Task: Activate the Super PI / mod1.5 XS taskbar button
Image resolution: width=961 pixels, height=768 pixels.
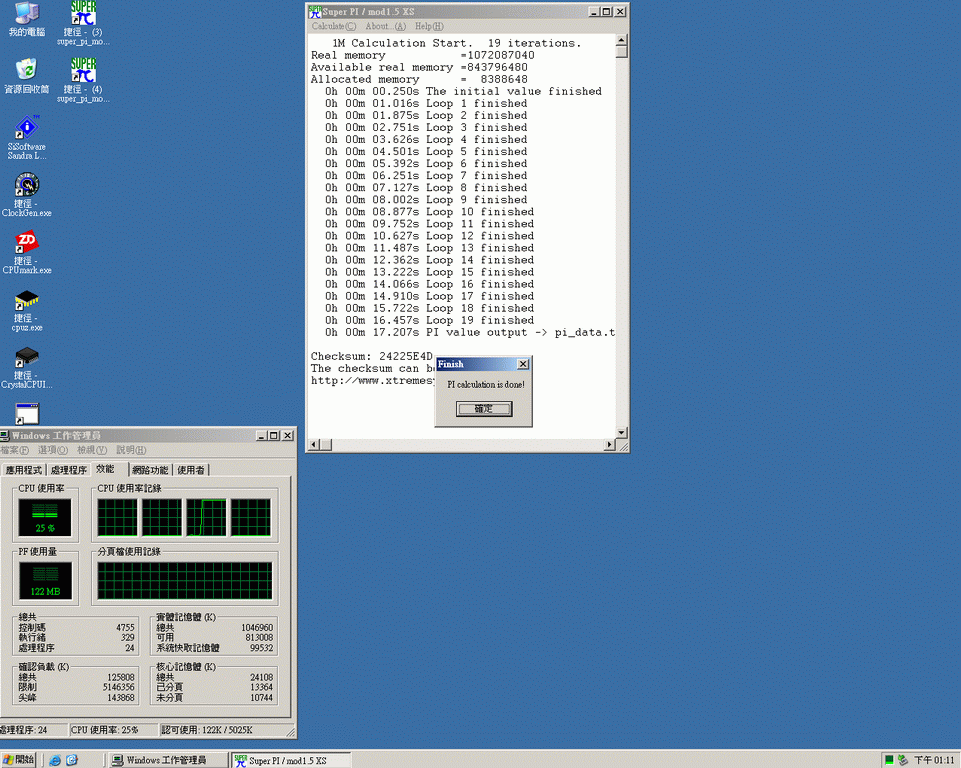Action: pyautogui.click(x=292, y=760)
